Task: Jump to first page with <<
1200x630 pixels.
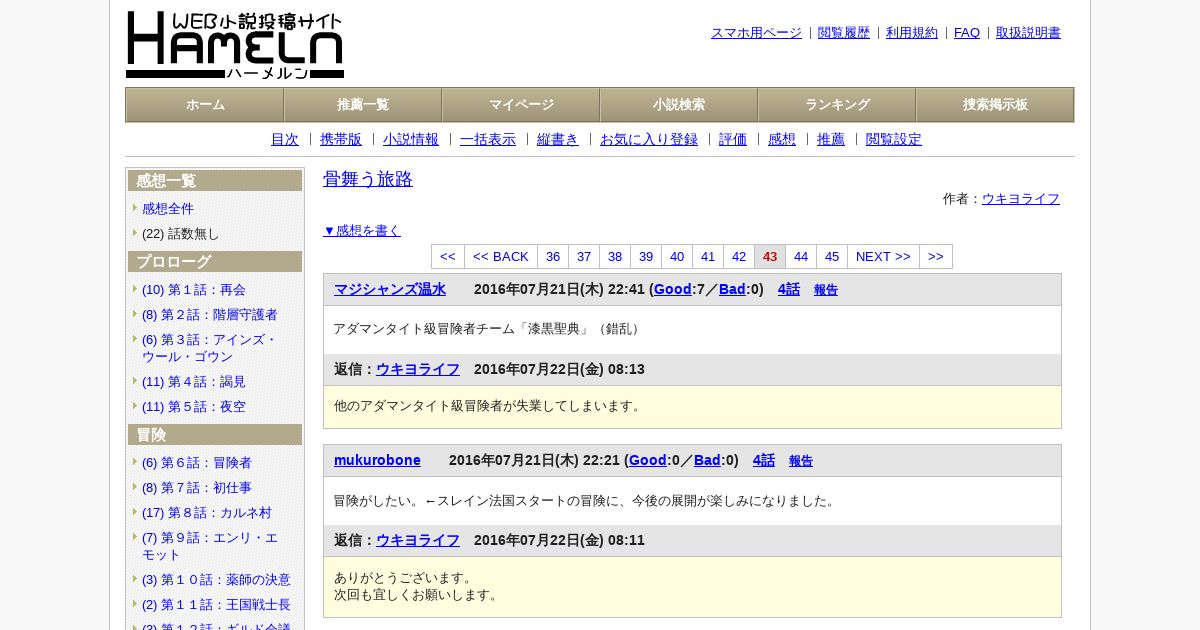Action: point(448,256)
